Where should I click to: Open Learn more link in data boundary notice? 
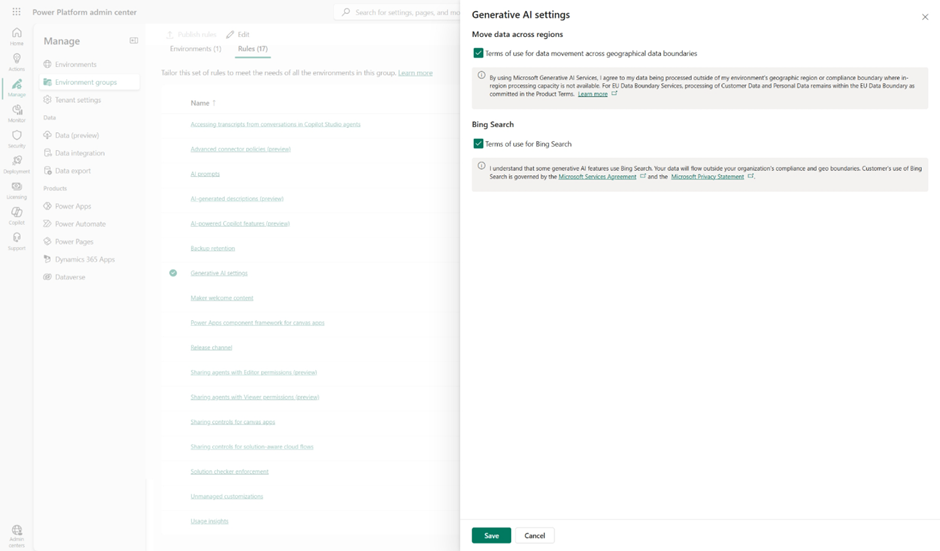[593, 94]
